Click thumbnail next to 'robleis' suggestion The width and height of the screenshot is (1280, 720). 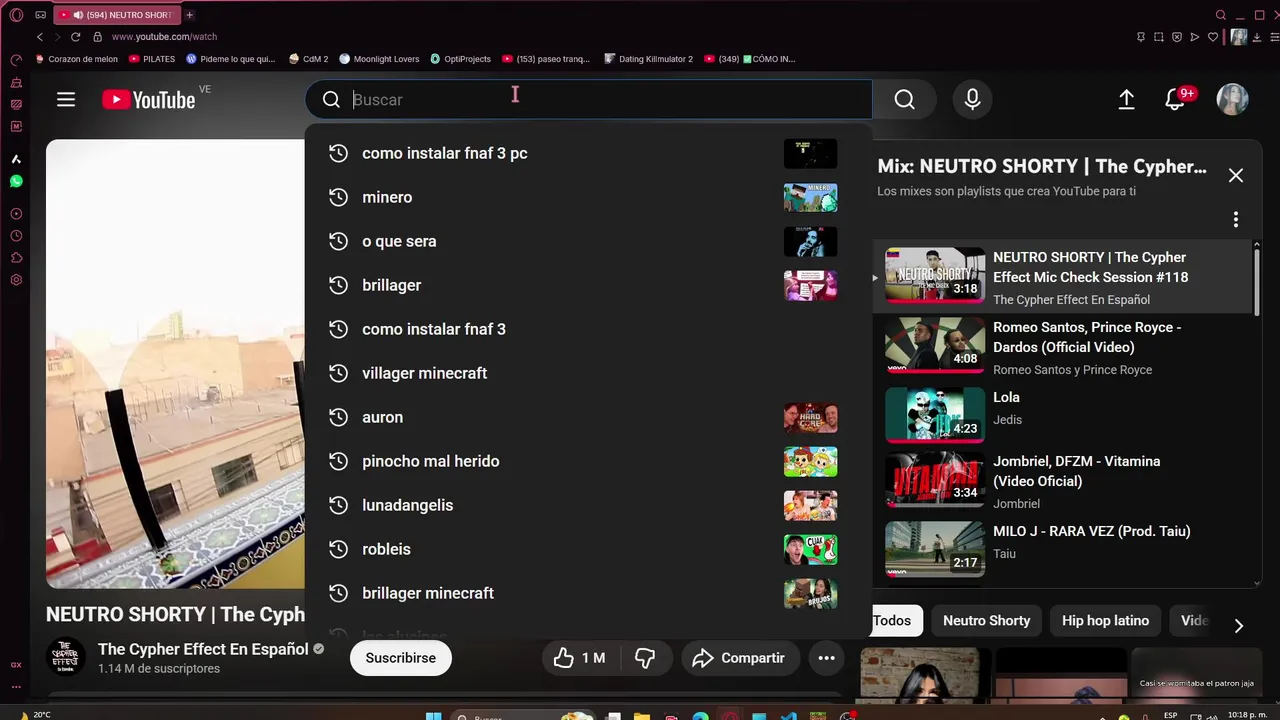tap(810, 549)
